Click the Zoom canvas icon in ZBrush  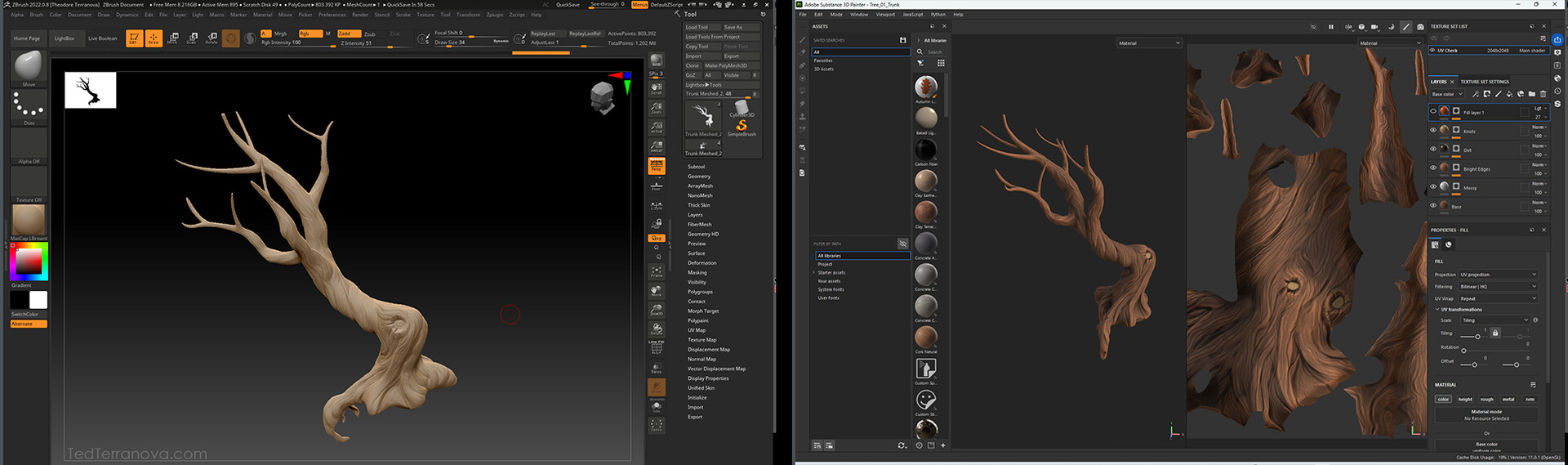(x=656, y=108)
